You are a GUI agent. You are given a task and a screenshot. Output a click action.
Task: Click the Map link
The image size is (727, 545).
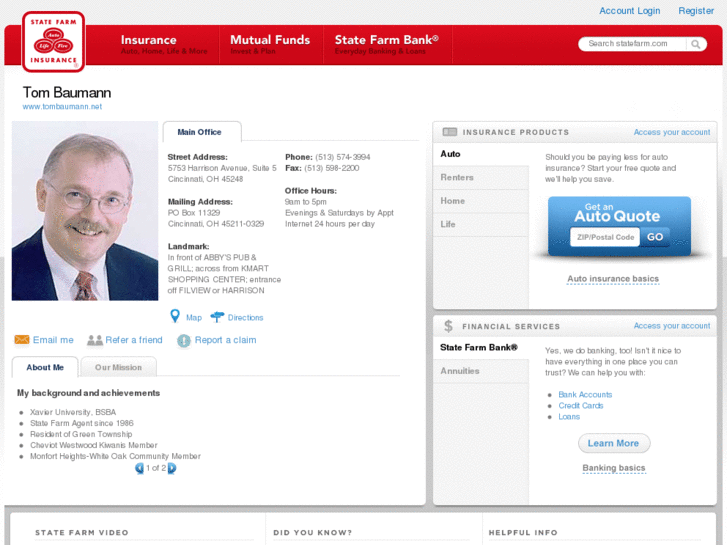(x=194, y=318)
